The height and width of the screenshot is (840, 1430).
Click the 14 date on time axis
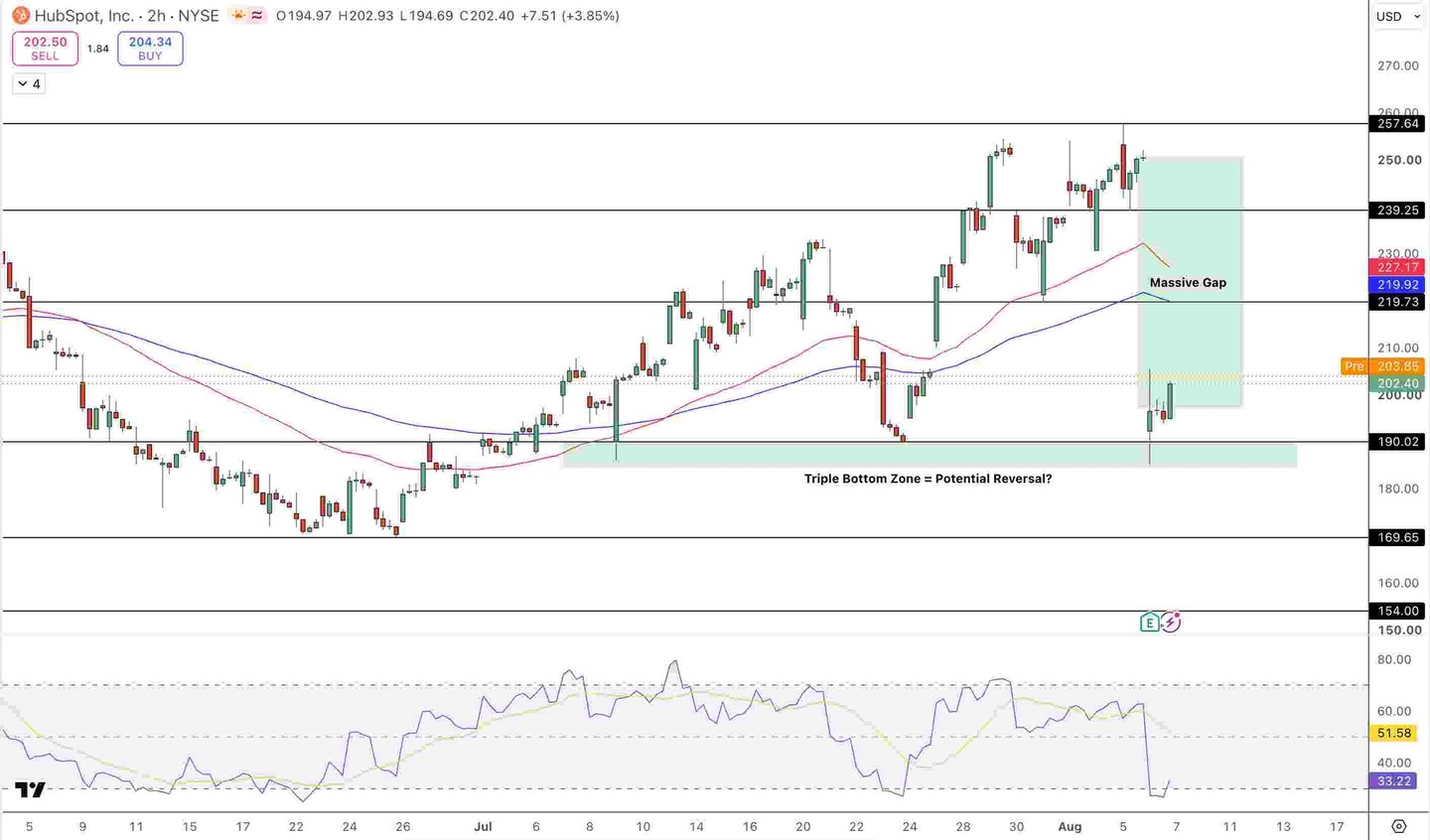point(696,826)
